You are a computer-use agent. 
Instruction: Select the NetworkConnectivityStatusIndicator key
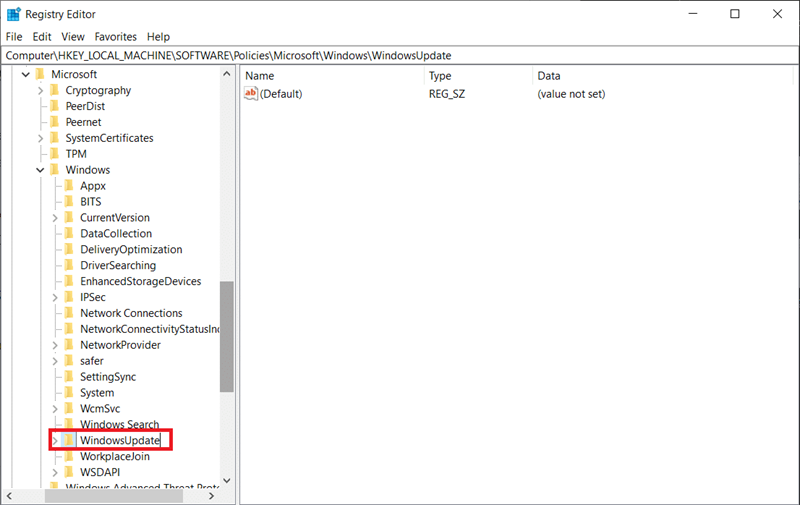pos(150,329)
